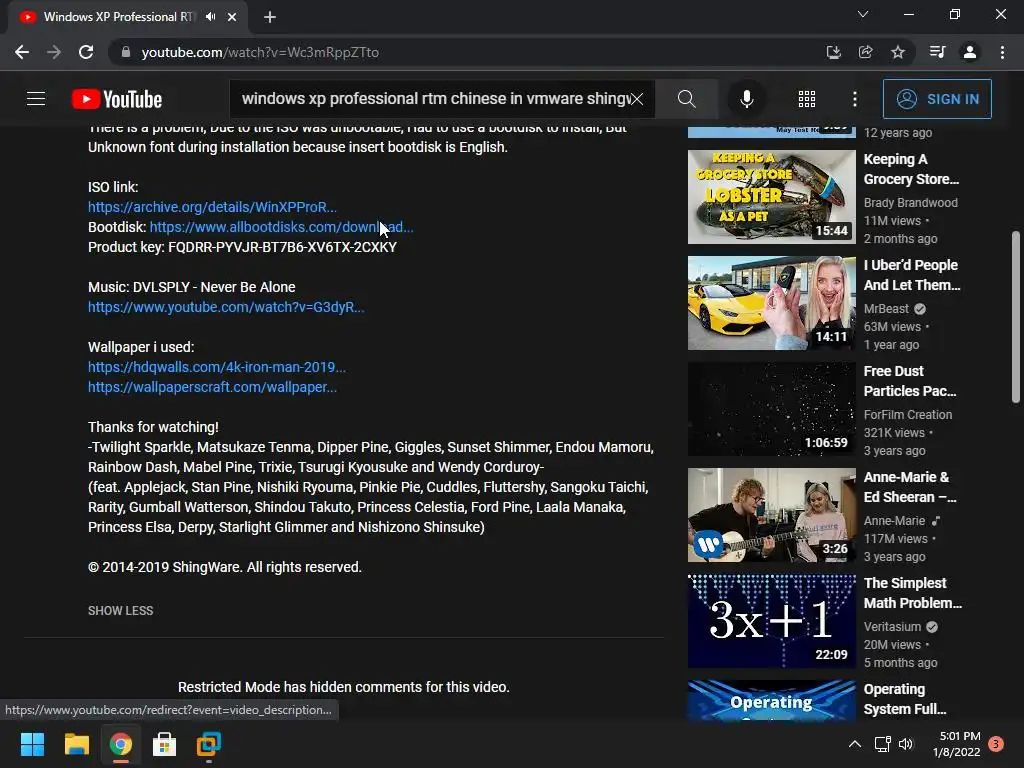Open the hdqwalls.com wallpaper link

(217, 367)
